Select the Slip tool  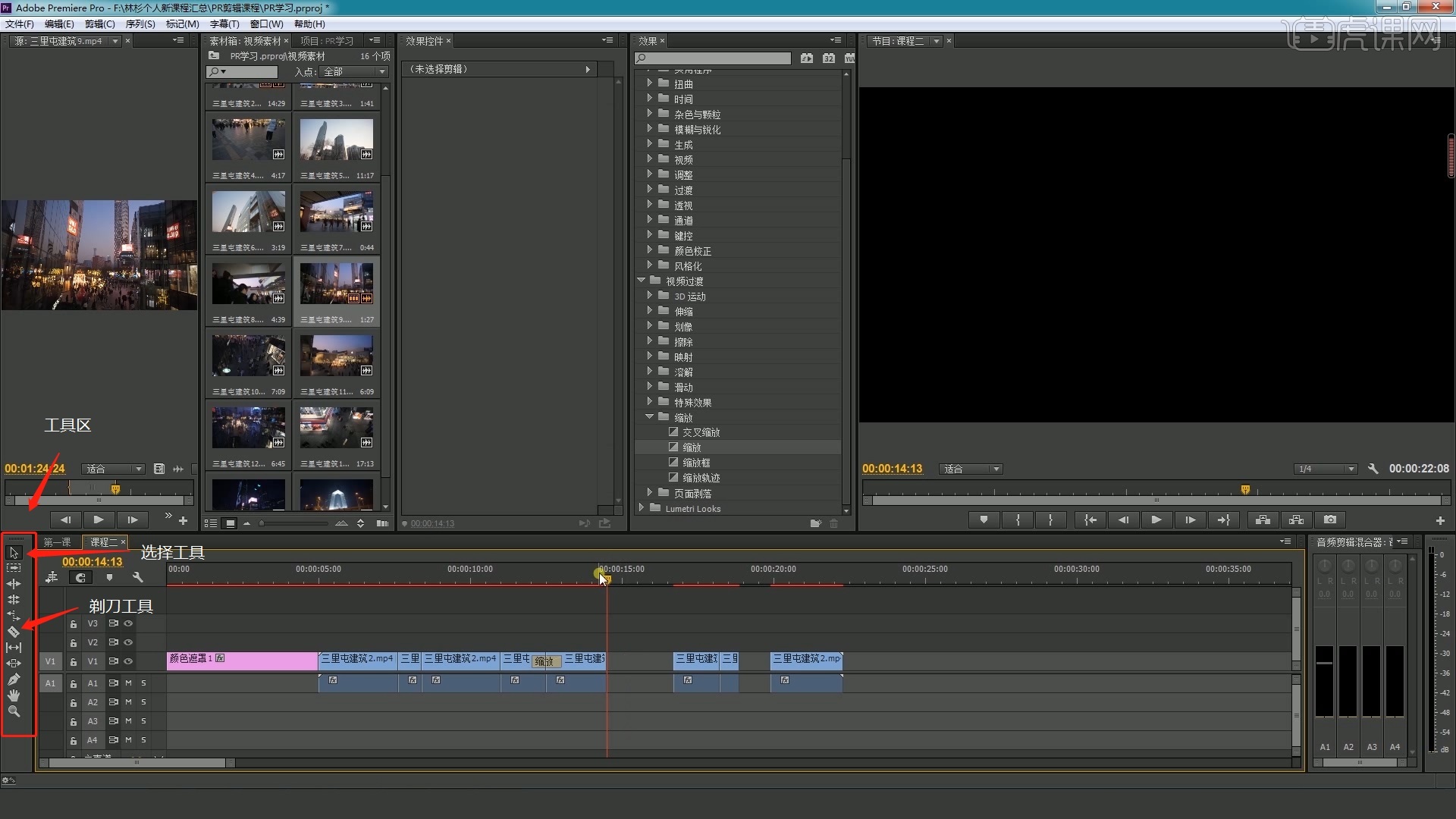click(14, 648)
